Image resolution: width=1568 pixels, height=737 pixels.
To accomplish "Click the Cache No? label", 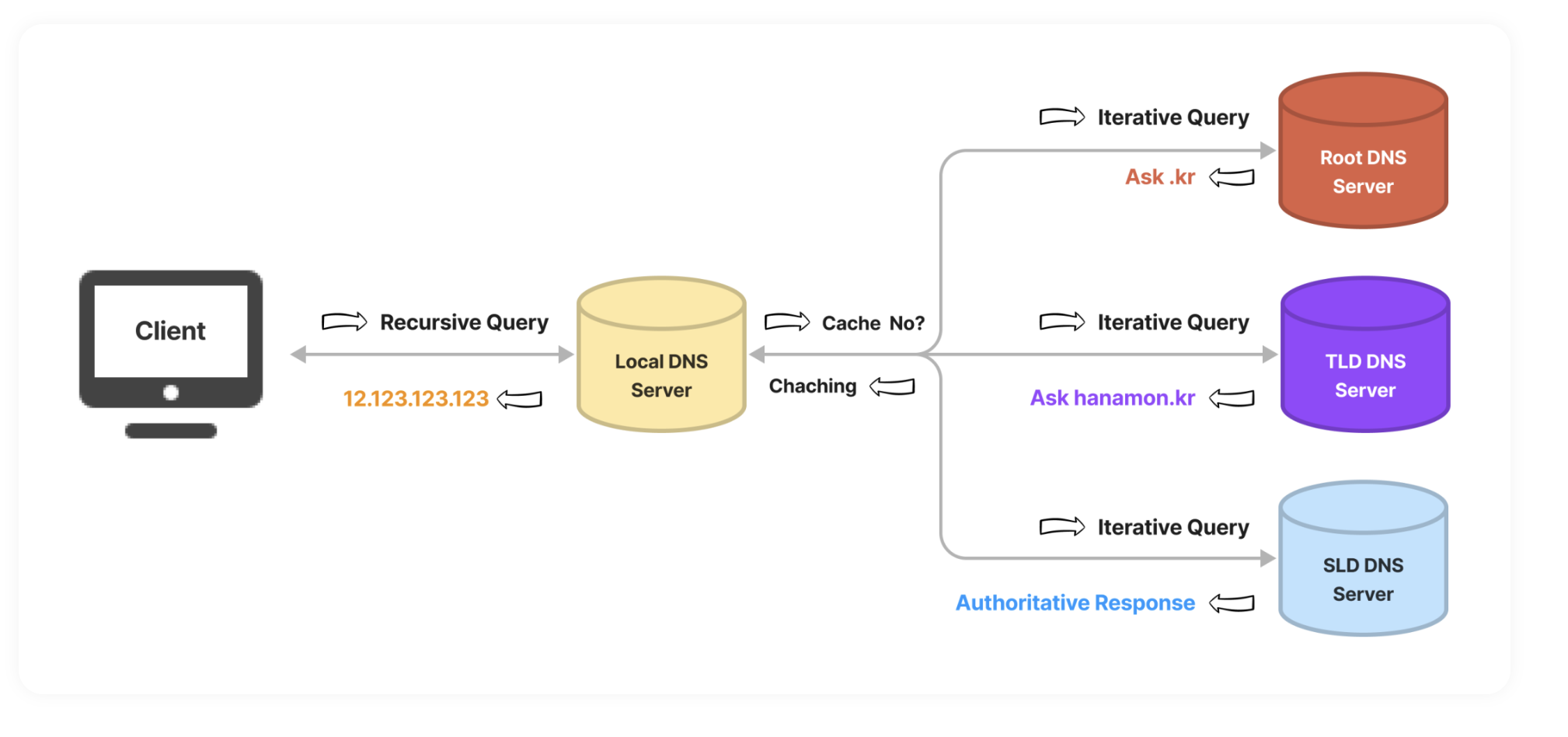I will (x=873, y=323).
